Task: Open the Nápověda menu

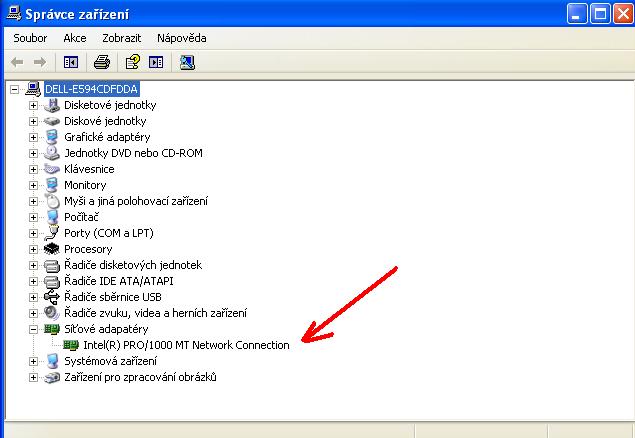Action: tap(182, 38)
